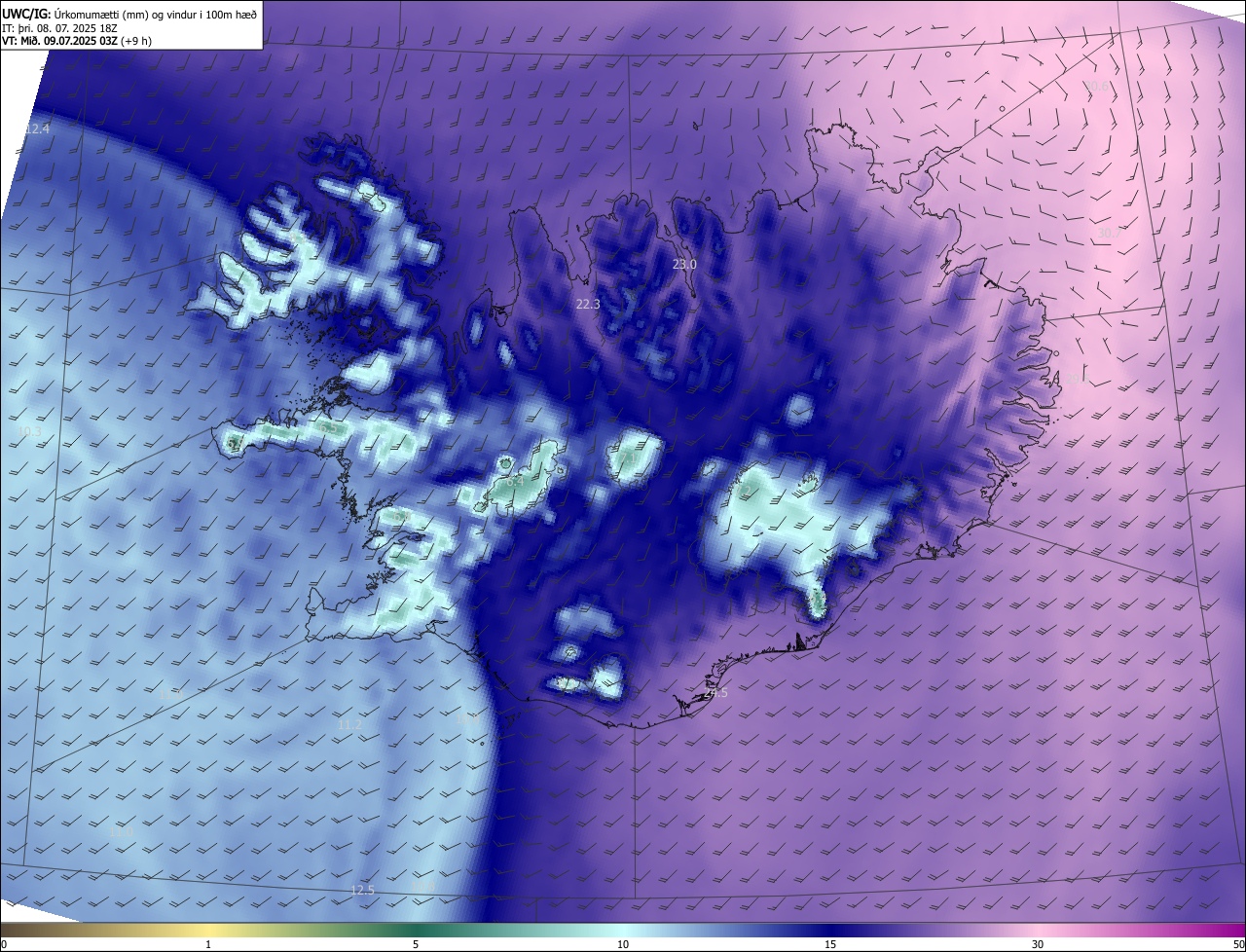Viewport: 1246px width, 952px height.
Task: Click the 23.0 value label on the map
Action: click(x=685, y=264)
